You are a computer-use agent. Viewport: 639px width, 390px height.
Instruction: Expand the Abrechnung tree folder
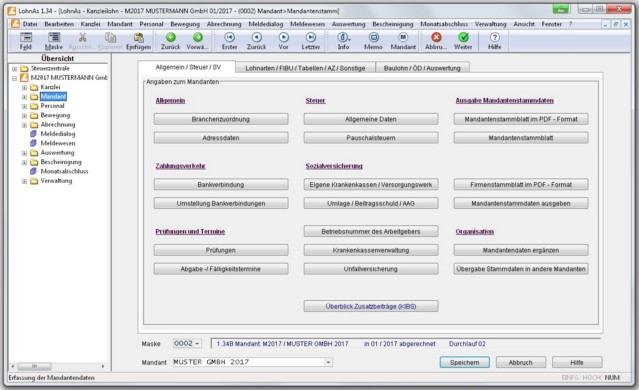coord(24,125)
